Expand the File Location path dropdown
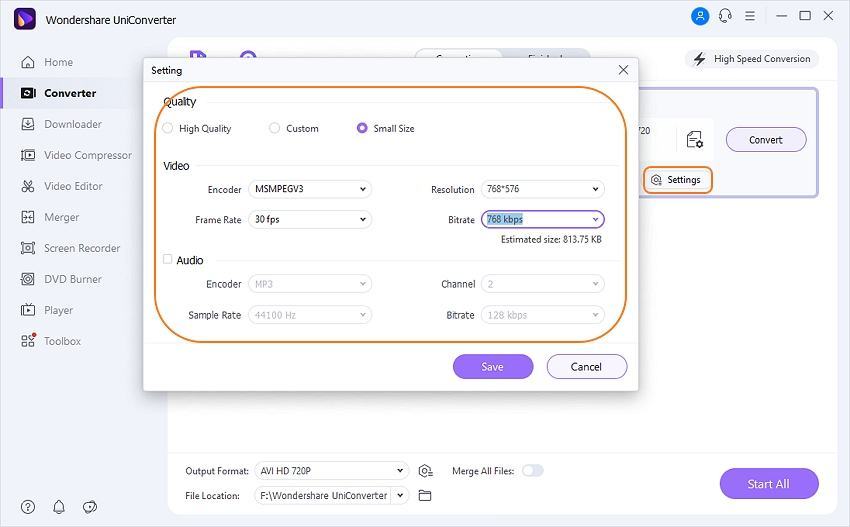 pyautogui.click(x=400, y=496)
